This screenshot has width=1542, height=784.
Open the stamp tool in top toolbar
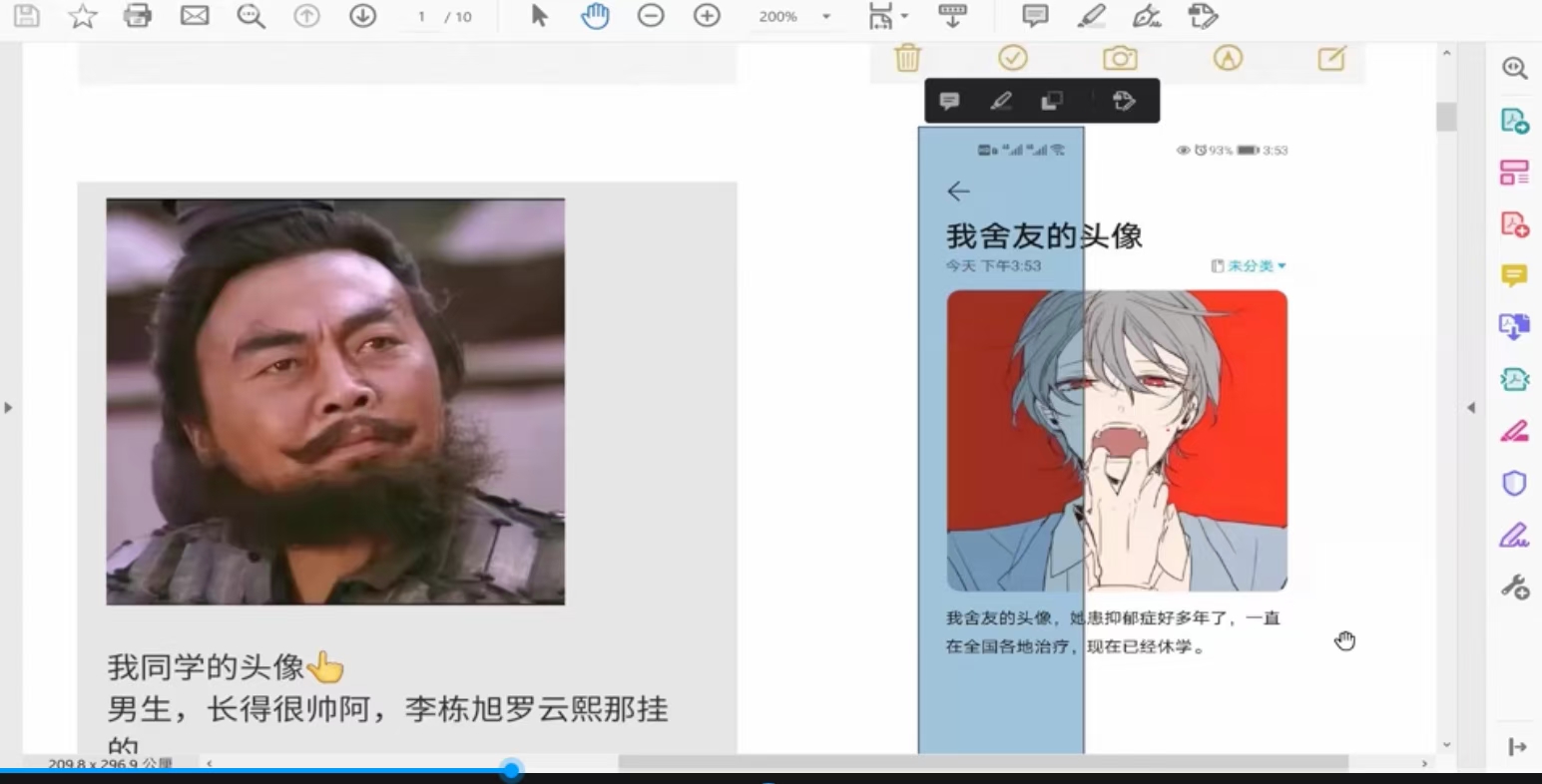click(x=1203, y=16)
